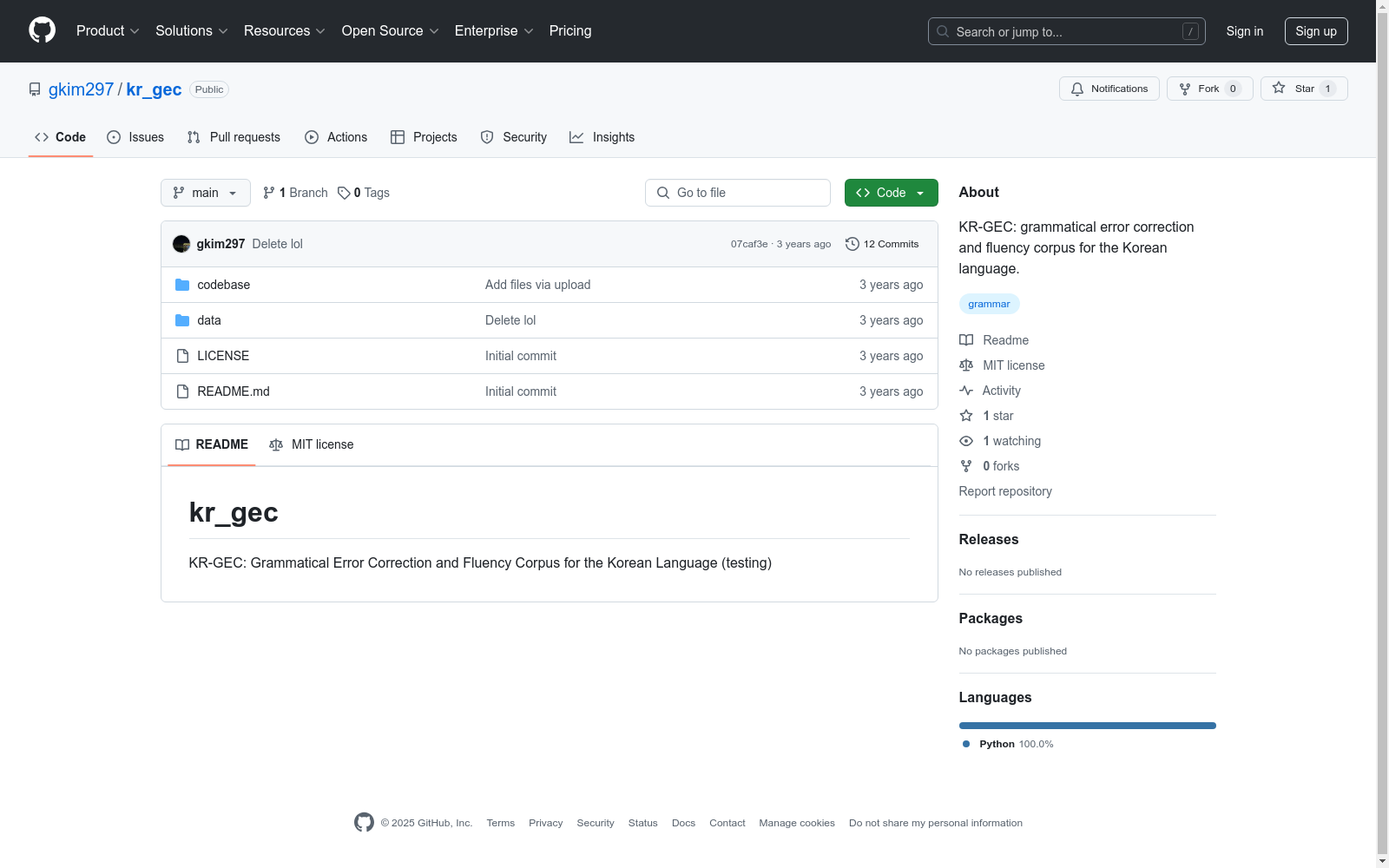This screenshot has height=868, width=1389.
Task: Click the fork icon beside 0 forks
Action: point(966,466)
